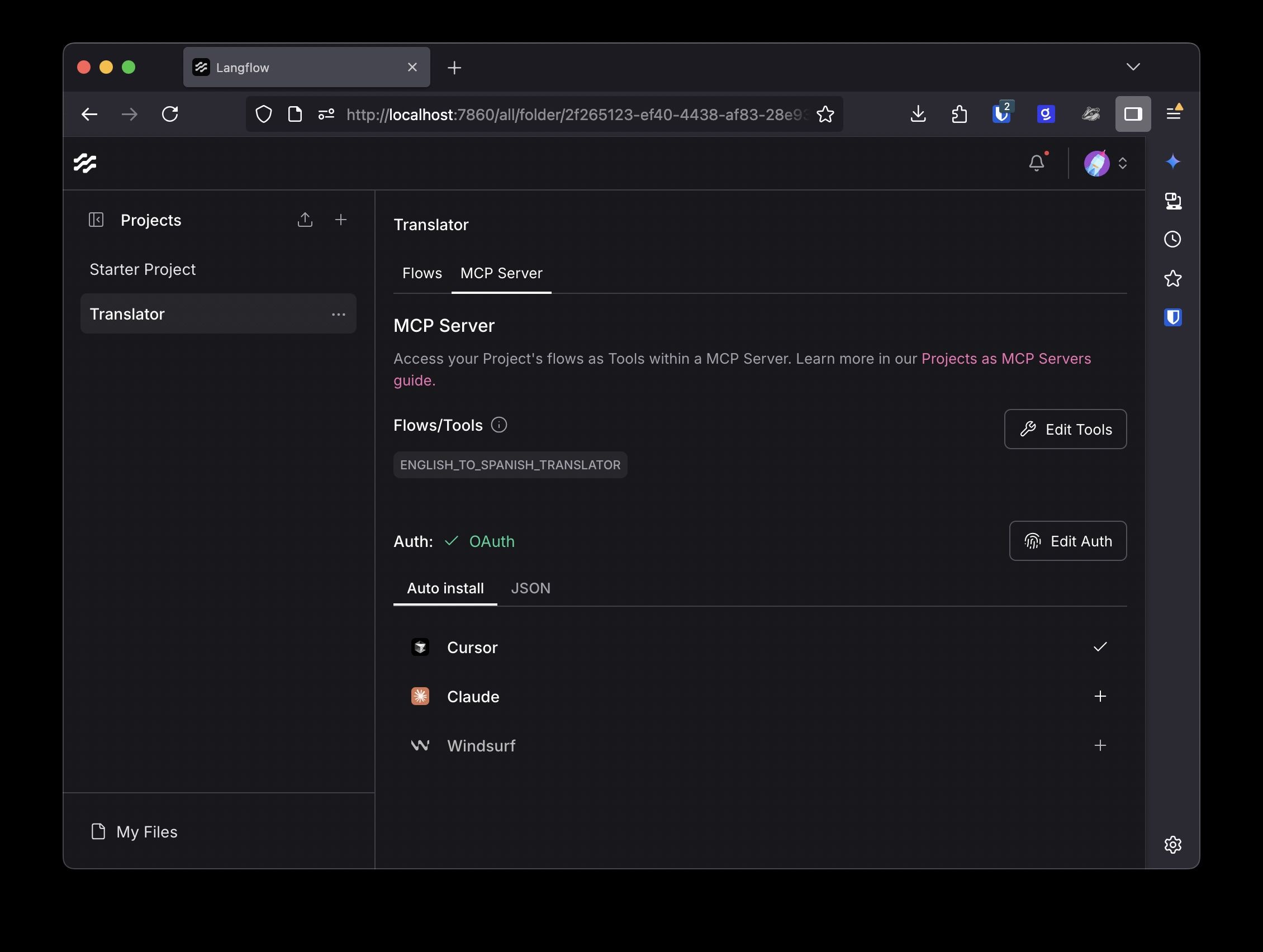Open the notifications bell
This screenshot has width=1263, height=952.
point(1036,163)
